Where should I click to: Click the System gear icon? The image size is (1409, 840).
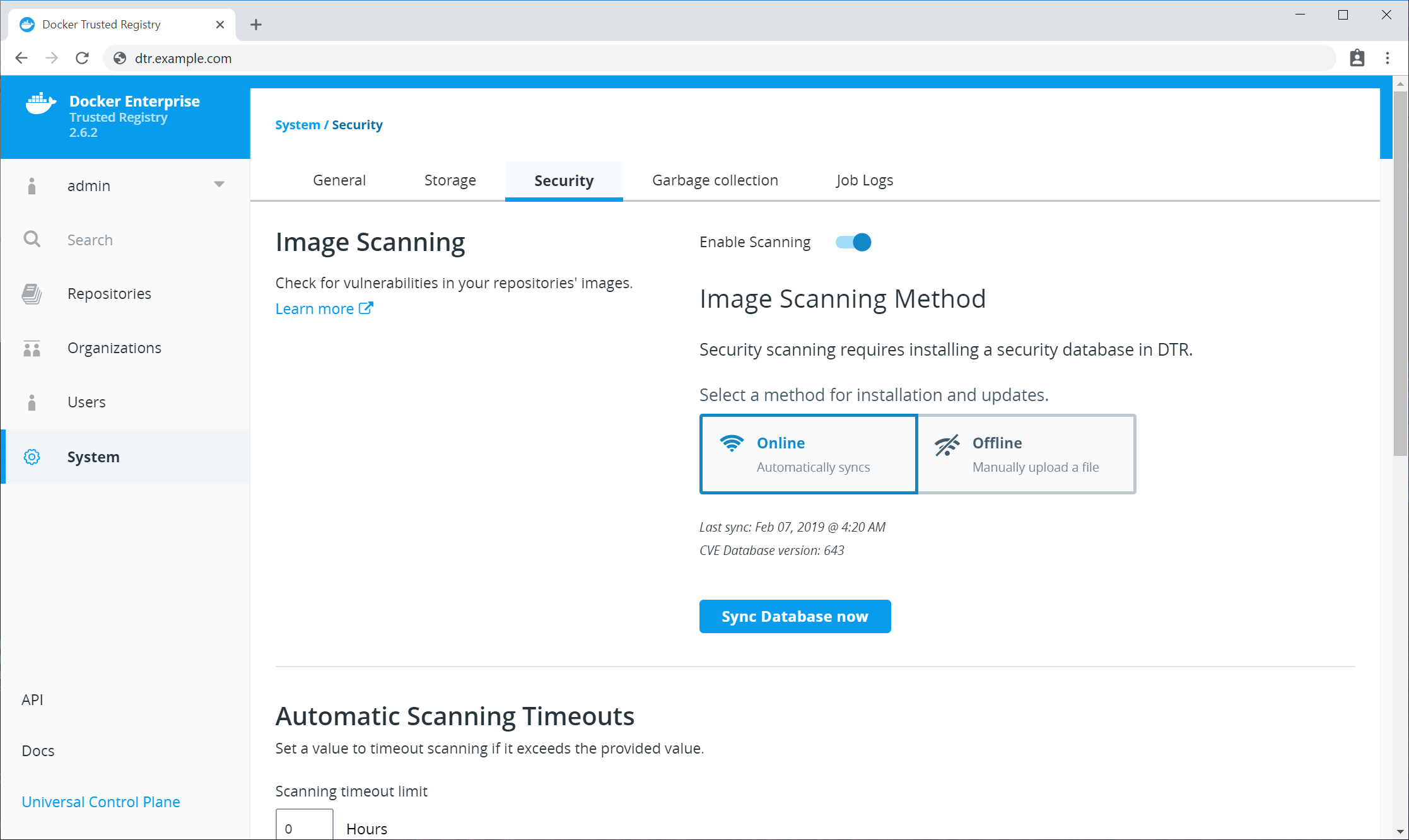[x=32, y=457]
